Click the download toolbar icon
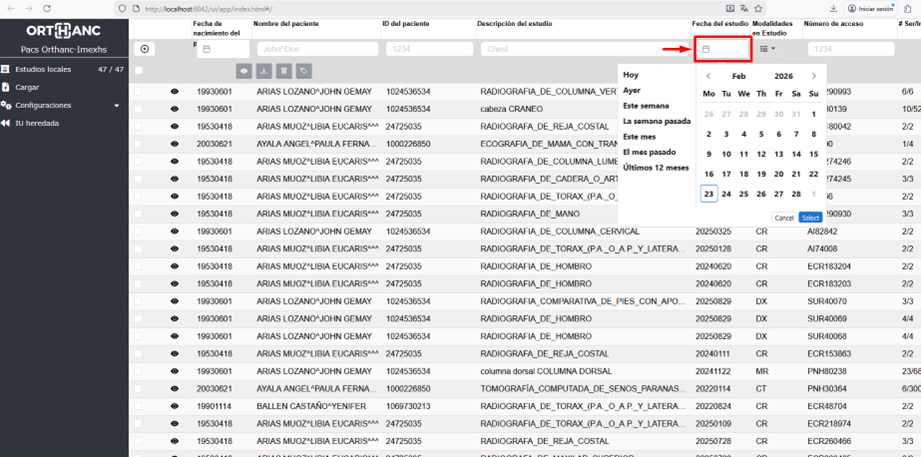921x457 pixels. 264,71
